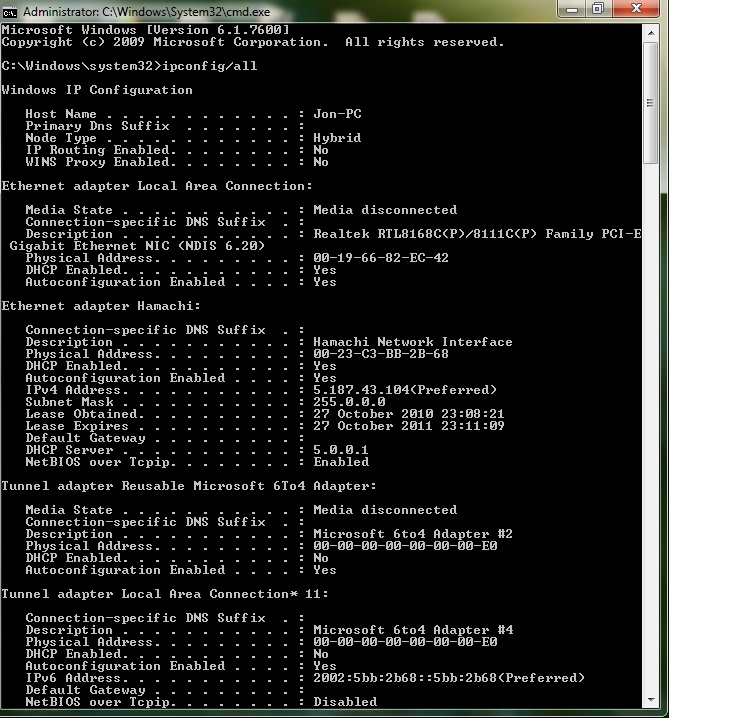This screenshot has width=730, height=718.
Task: Click the Copyright 2009 Microsoft Corporation line
Action: tap(253, 42)
